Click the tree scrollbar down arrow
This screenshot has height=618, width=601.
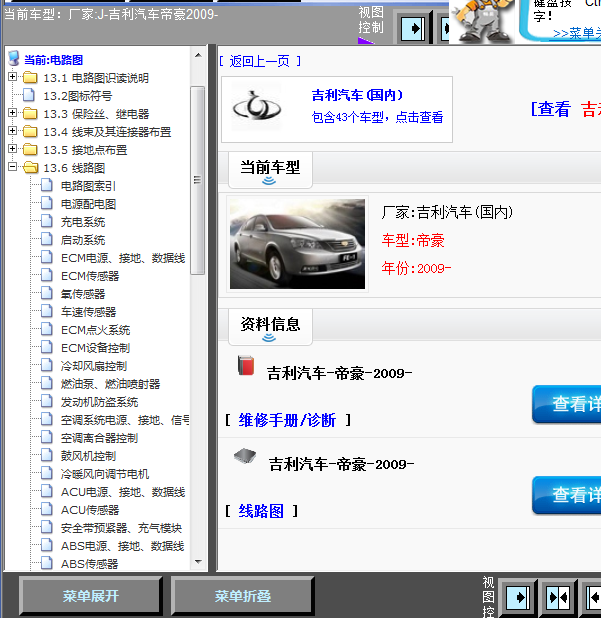(x=198, y=562)
